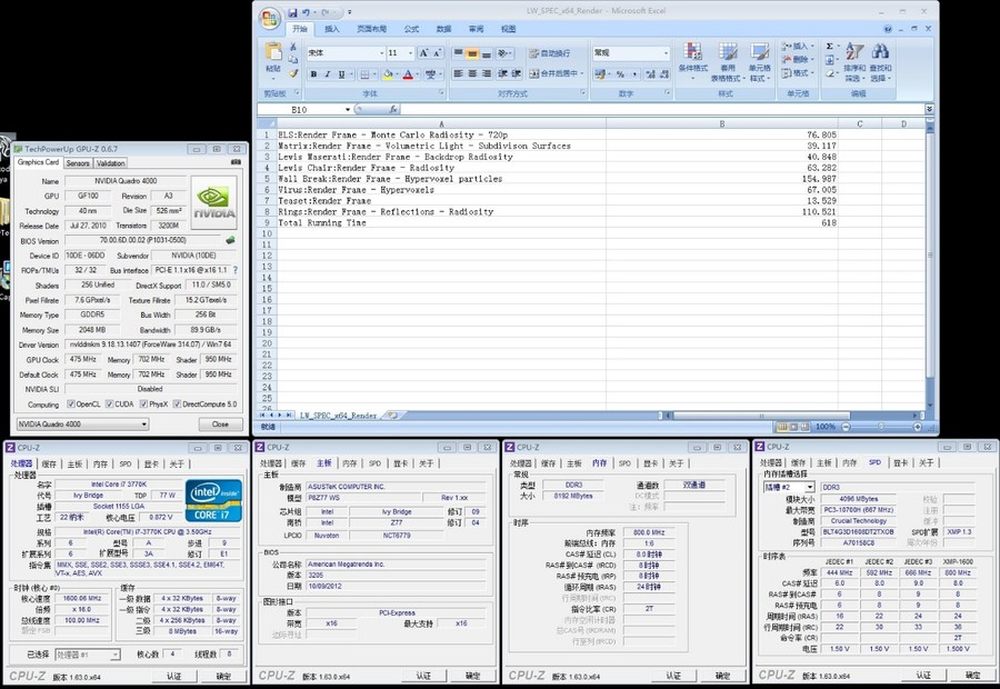Image resolution: width=1000 pixels, height=689 pixels.
Task: Switch to GPU-Z Sensors tab
Action: (78, 163)
